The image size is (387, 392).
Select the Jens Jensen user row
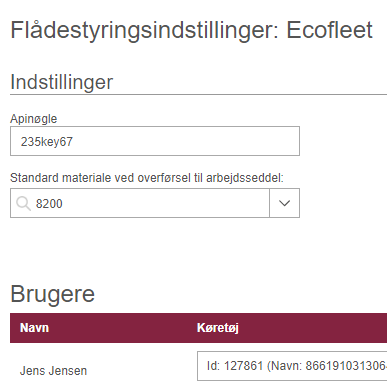pyautogui.click(x=198, y=367)
